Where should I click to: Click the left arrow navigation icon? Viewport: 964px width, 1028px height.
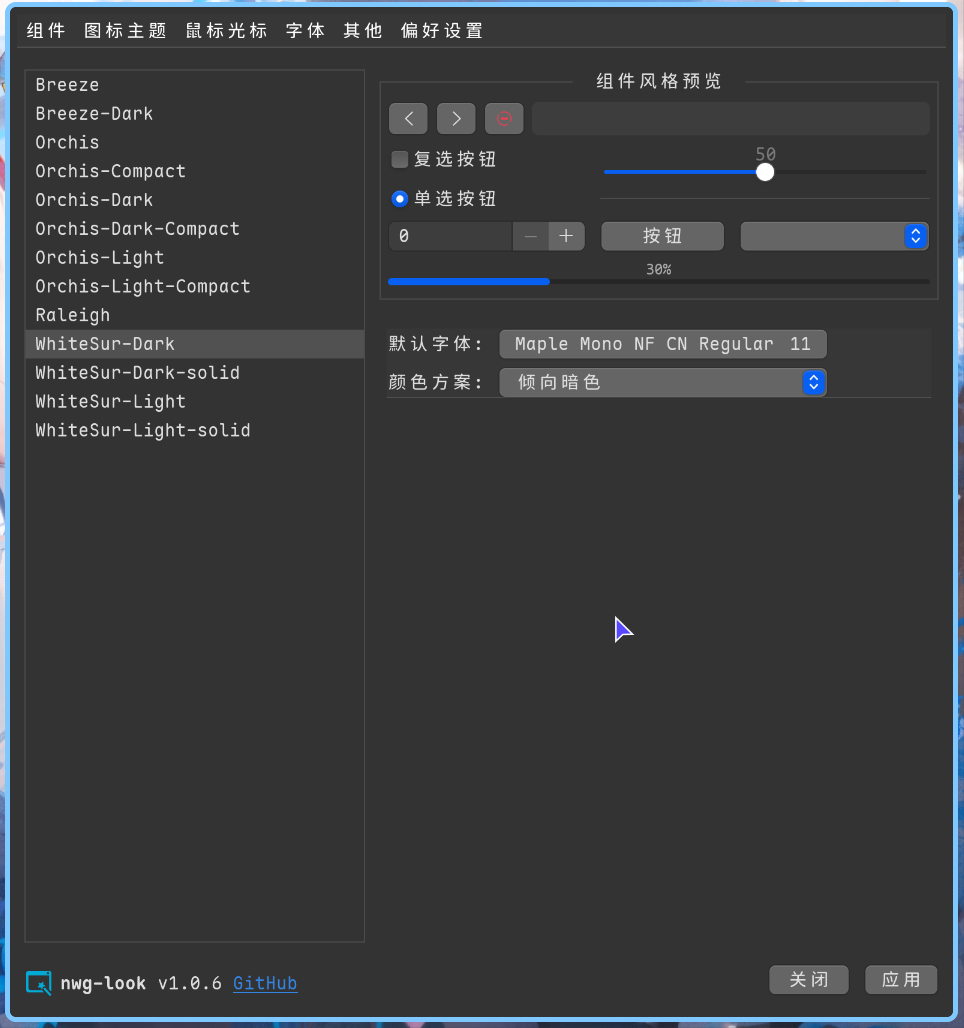tap(408, 118)
